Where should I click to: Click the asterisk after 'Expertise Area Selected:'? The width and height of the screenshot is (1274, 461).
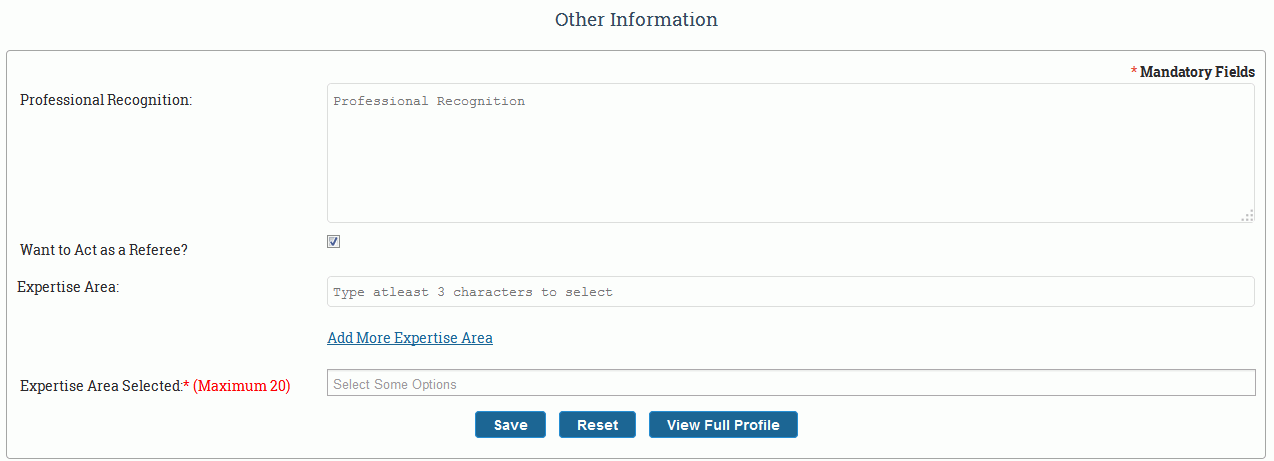coord(186,384)
